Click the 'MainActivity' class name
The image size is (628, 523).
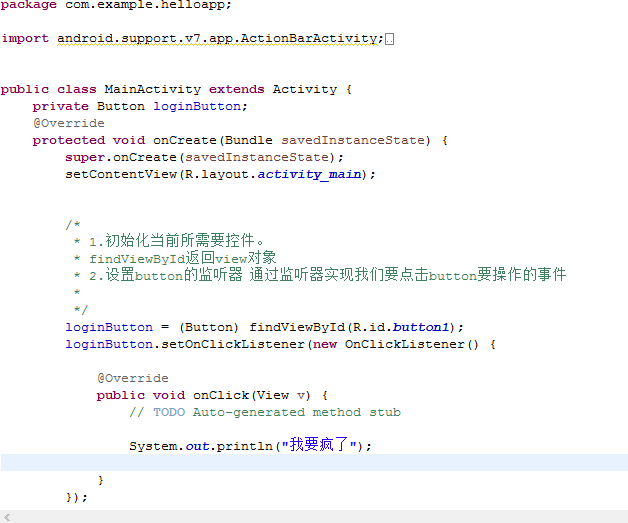[x=153, y=89]
